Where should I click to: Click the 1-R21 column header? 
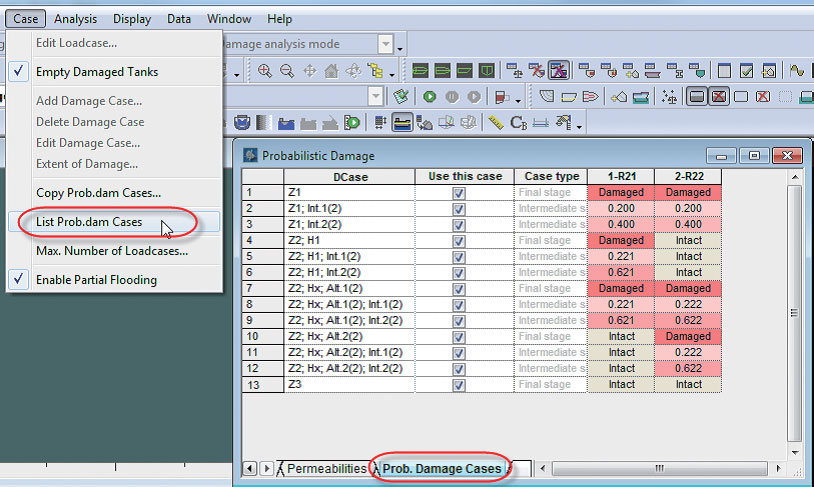tap(621, 177)
